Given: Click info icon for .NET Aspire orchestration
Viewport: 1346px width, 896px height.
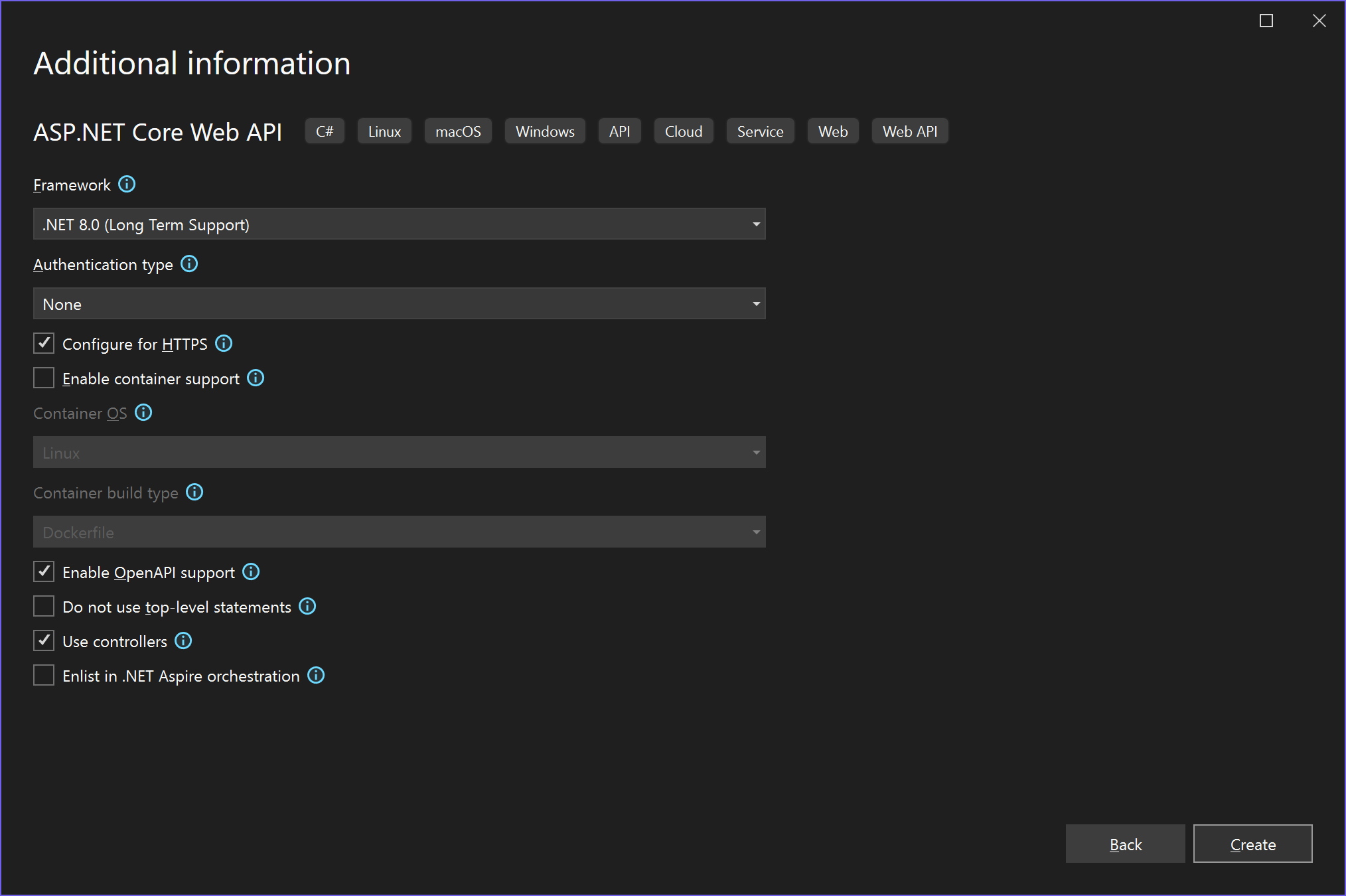Looking at the screenshot, I should (316, 676).
